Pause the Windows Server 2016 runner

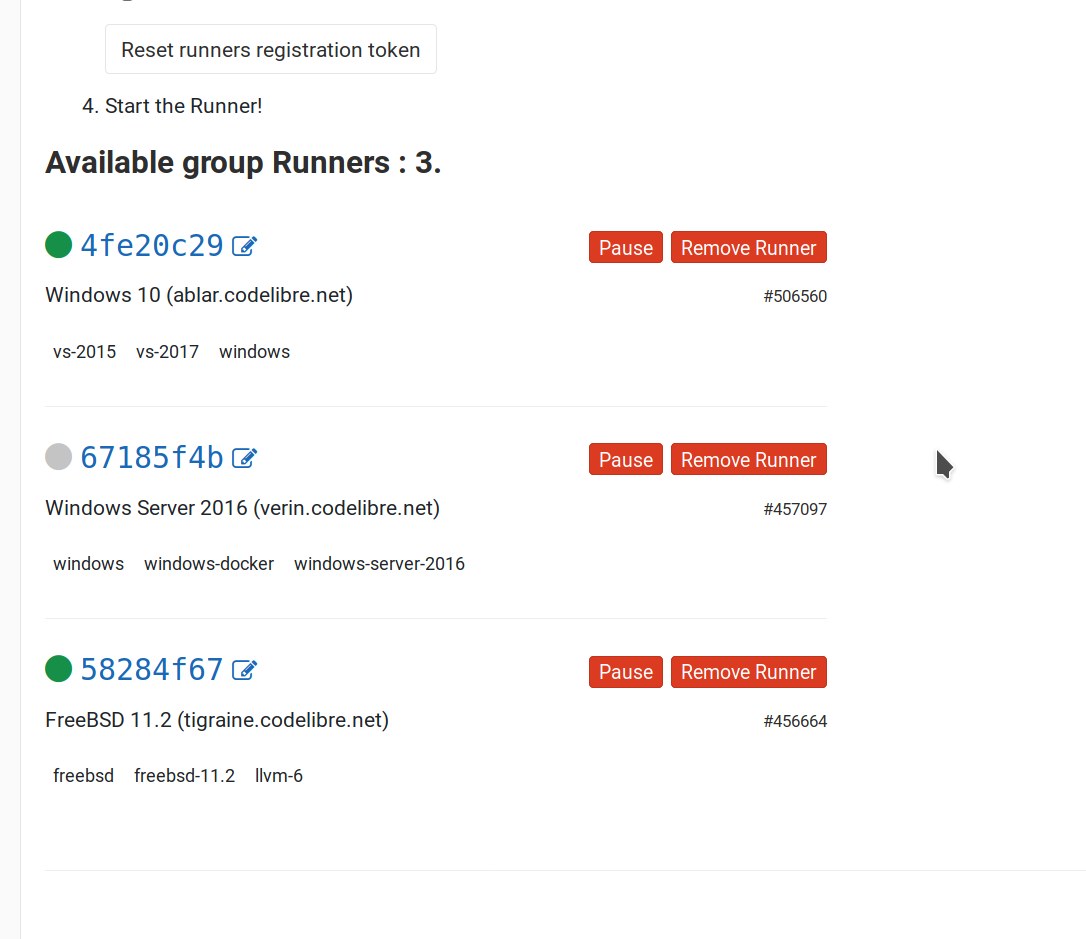pyautogui.click(x=625, y=459)
